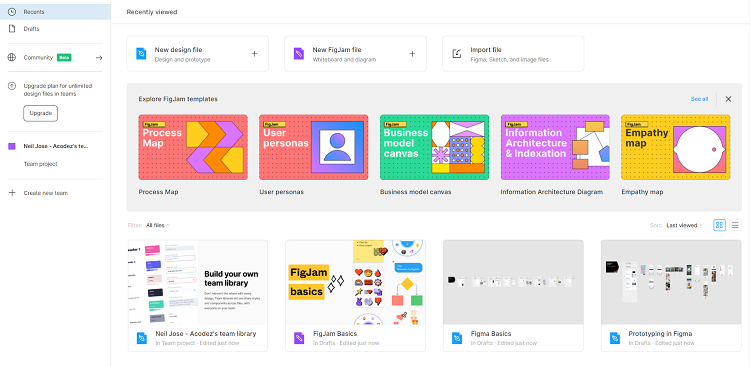Viewport: 750px width, 367px height.
Task: Click the green Beta badge
Action: tap(64, 57)
